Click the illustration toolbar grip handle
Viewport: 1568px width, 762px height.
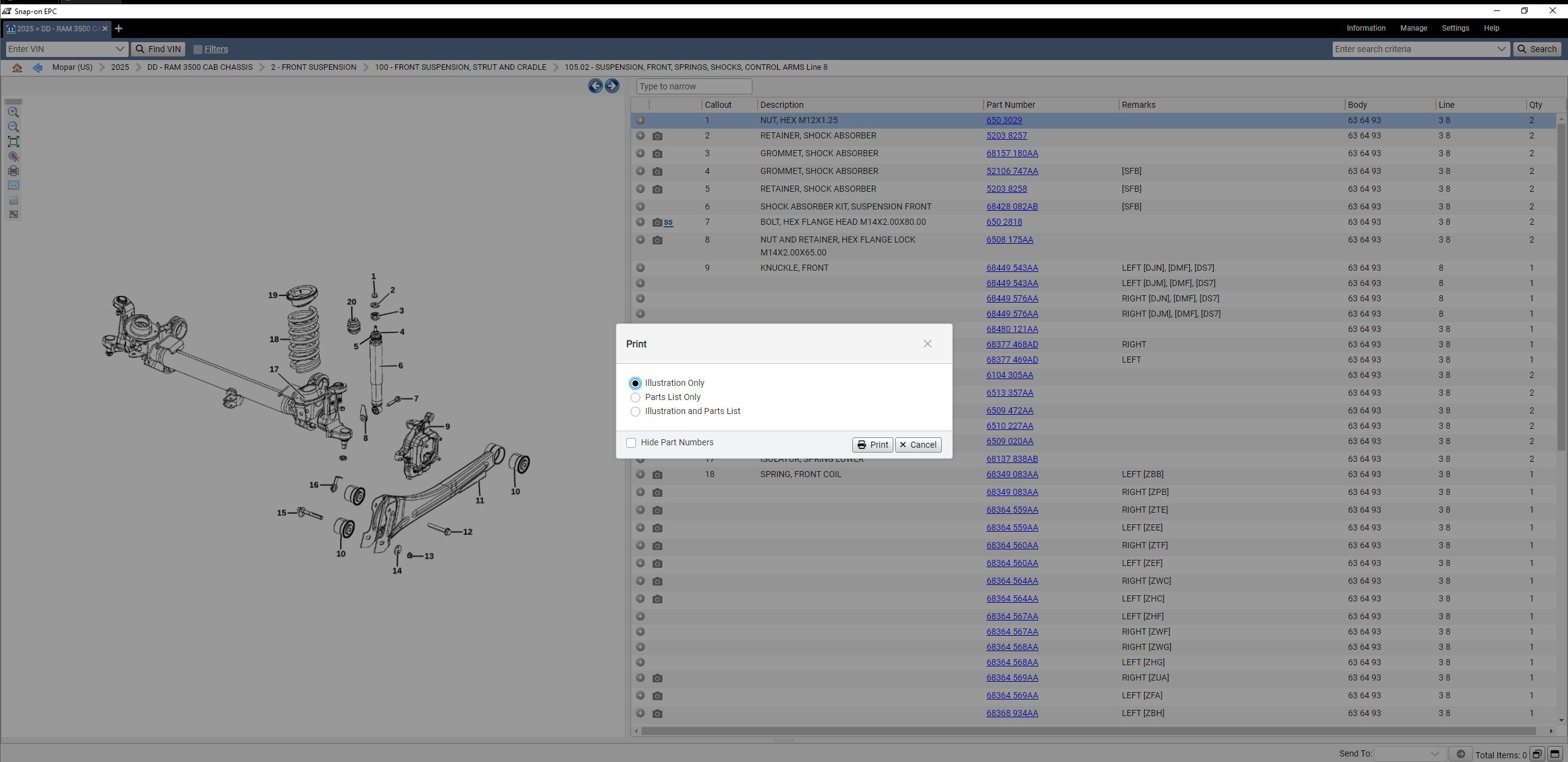tap(13, 102)
